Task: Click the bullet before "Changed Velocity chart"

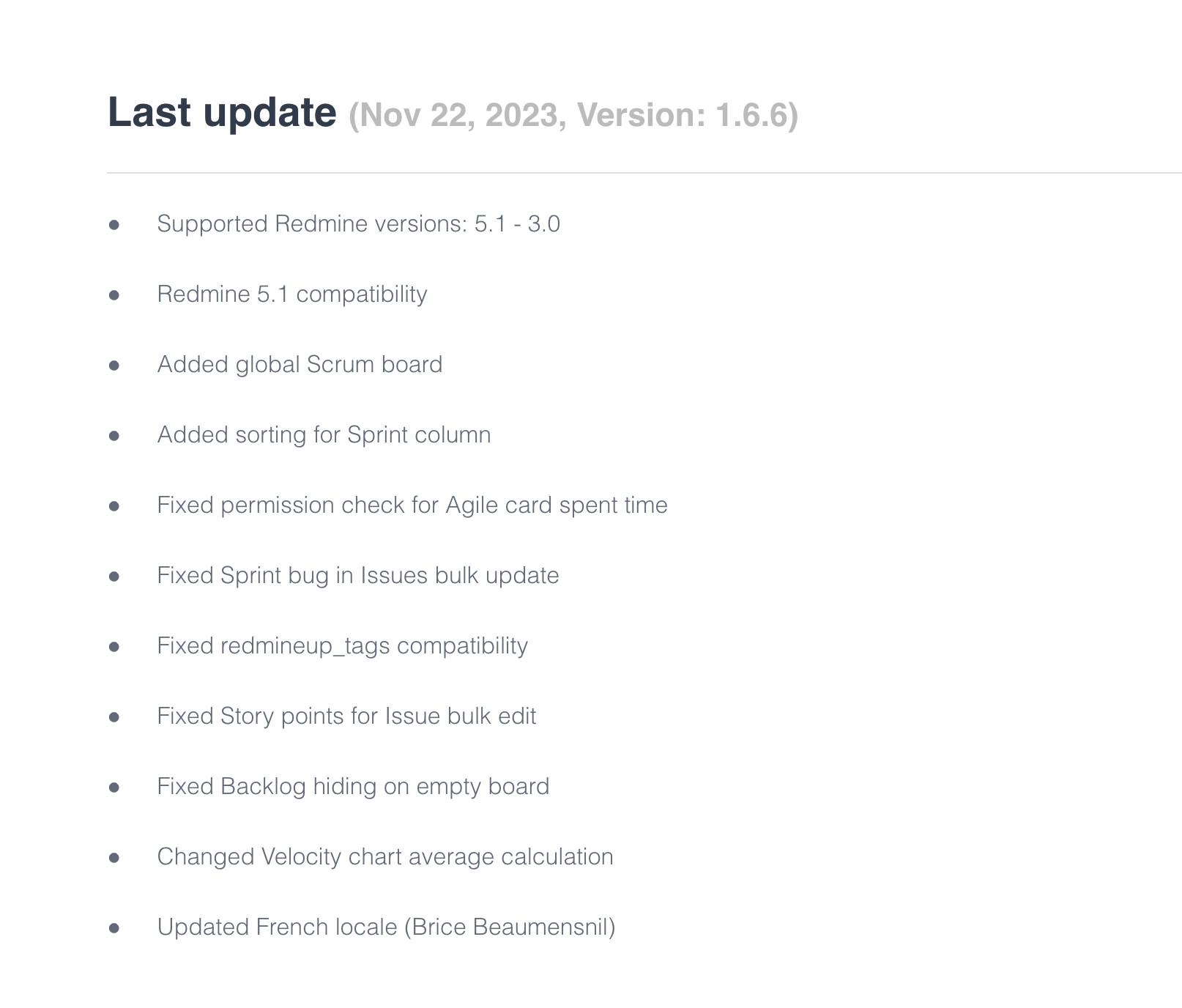Action: [x=114, y=858]
